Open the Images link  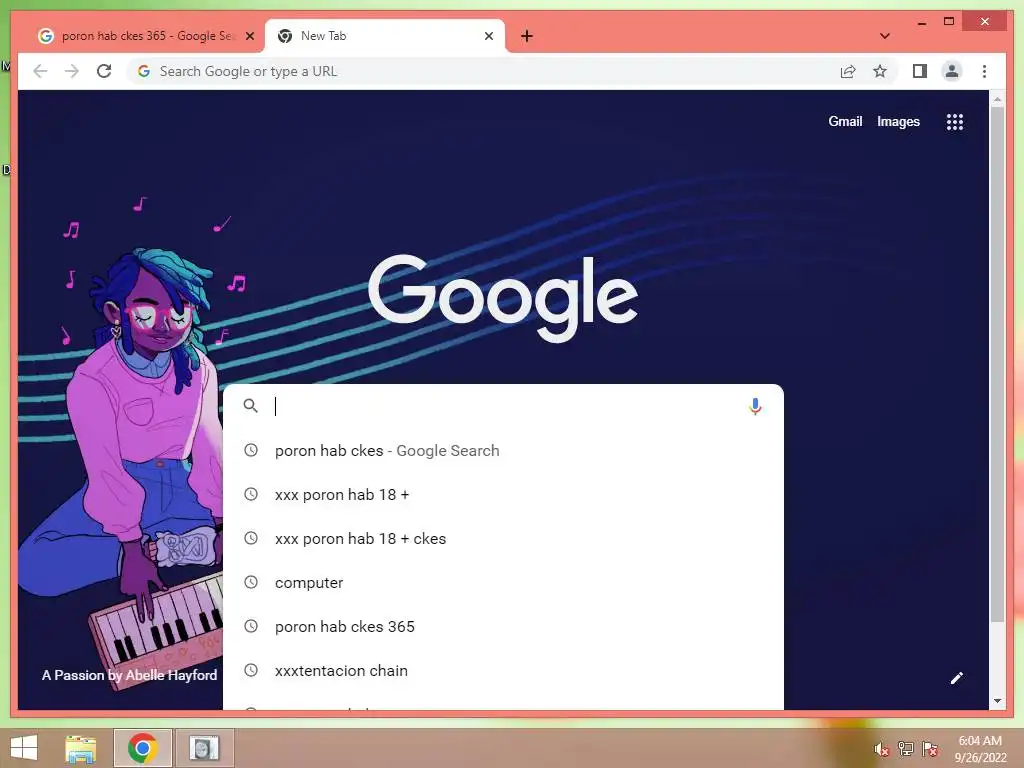(x=898, y=121)
